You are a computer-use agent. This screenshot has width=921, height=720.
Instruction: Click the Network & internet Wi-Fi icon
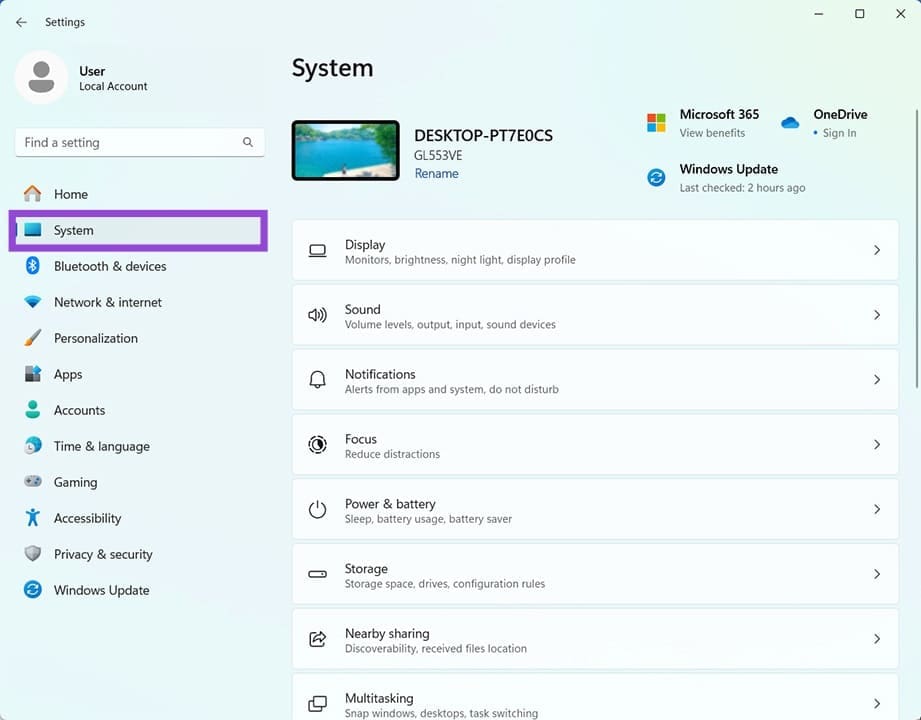coord(33,302)
